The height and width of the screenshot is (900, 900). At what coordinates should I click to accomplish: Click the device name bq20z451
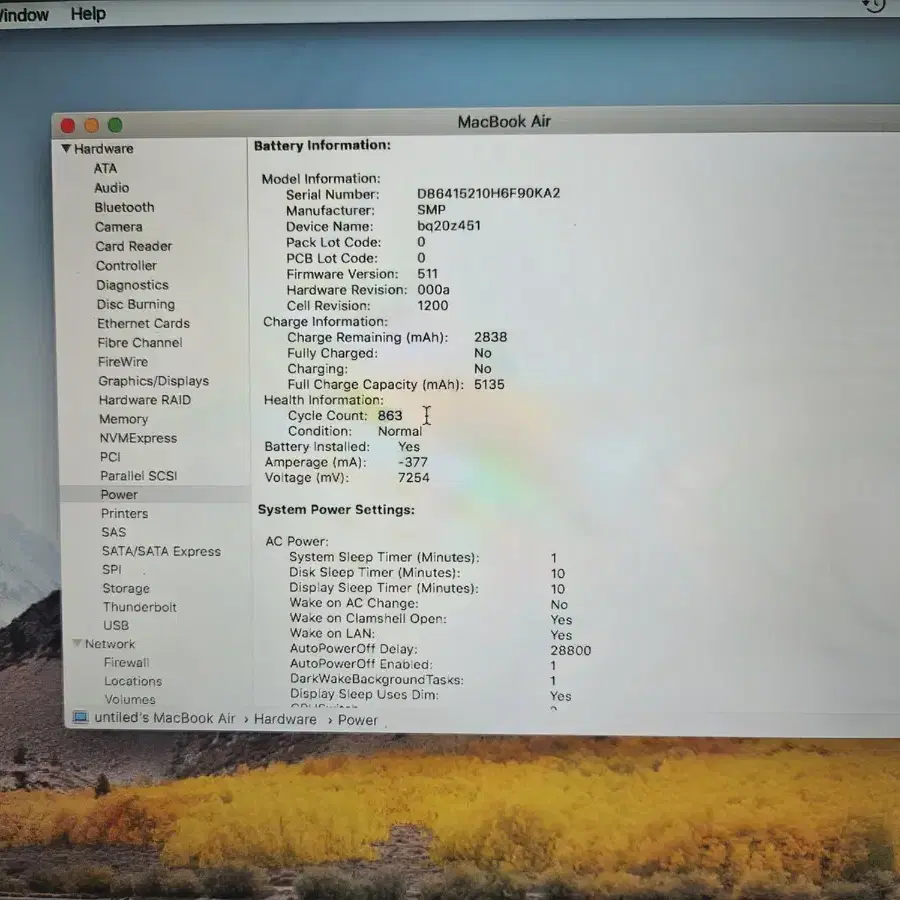point(449,226)
